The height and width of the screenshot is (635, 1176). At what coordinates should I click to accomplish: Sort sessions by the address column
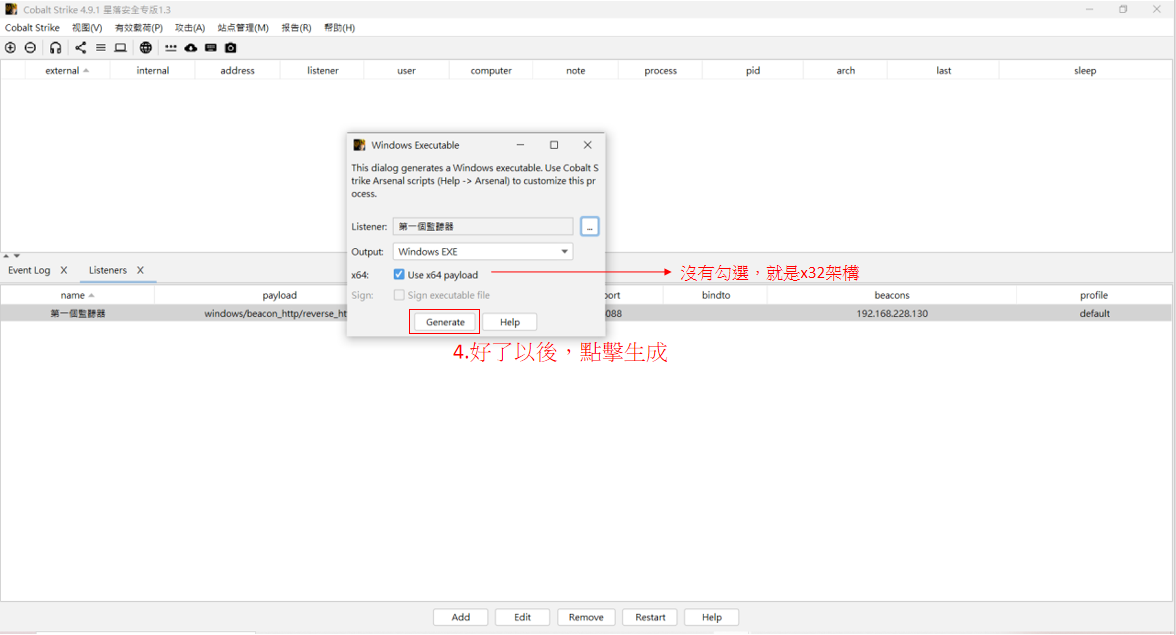click(237, 70)
